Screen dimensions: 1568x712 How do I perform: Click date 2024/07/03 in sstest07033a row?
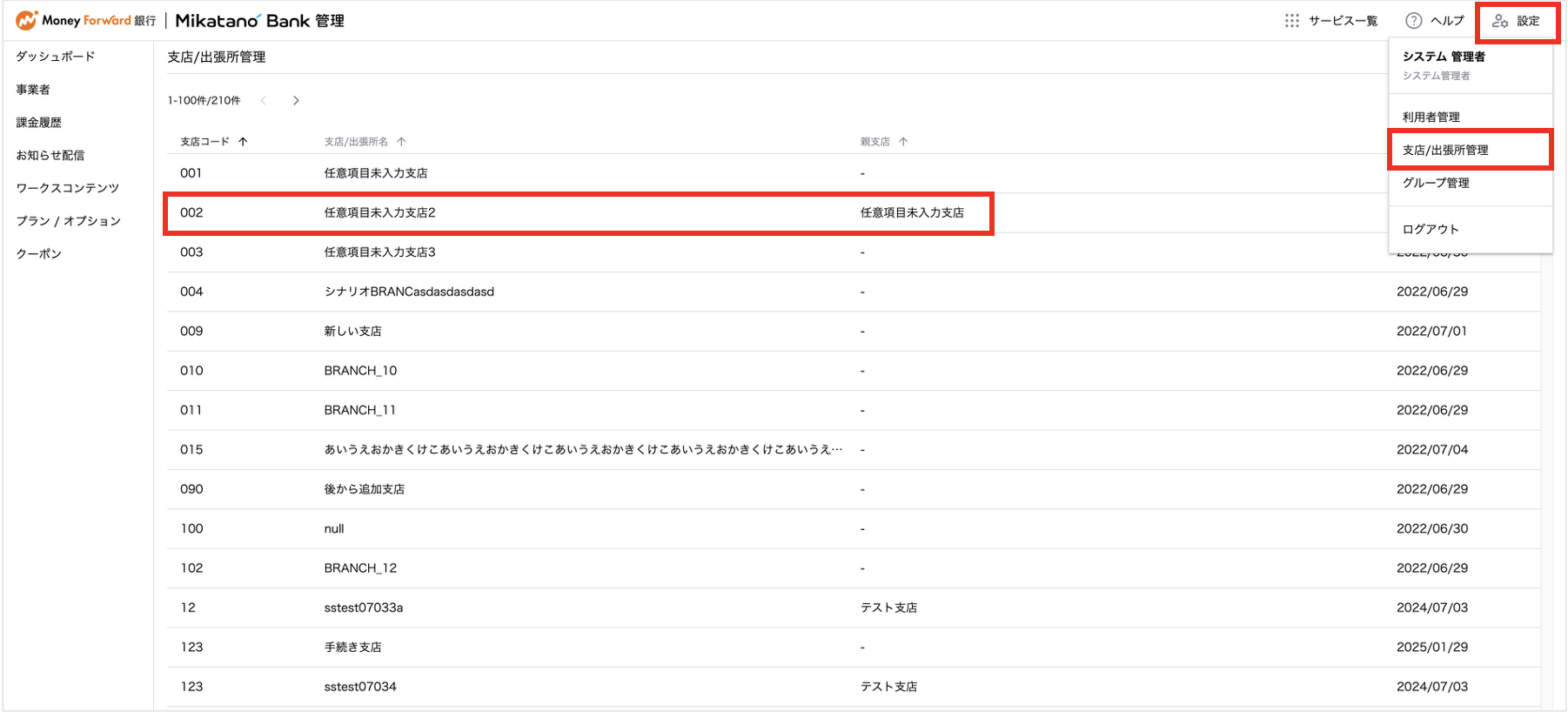(1432, 608)
